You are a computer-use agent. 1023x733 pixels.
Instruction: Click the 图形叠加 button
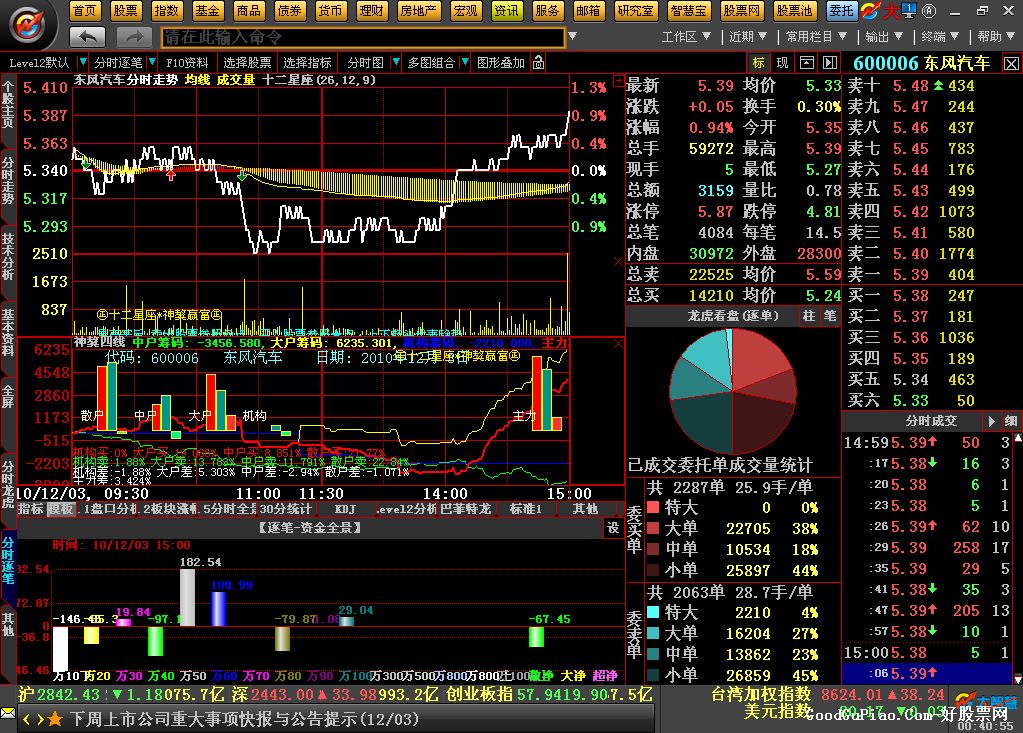pyautogui.click(x=500, y=63)
